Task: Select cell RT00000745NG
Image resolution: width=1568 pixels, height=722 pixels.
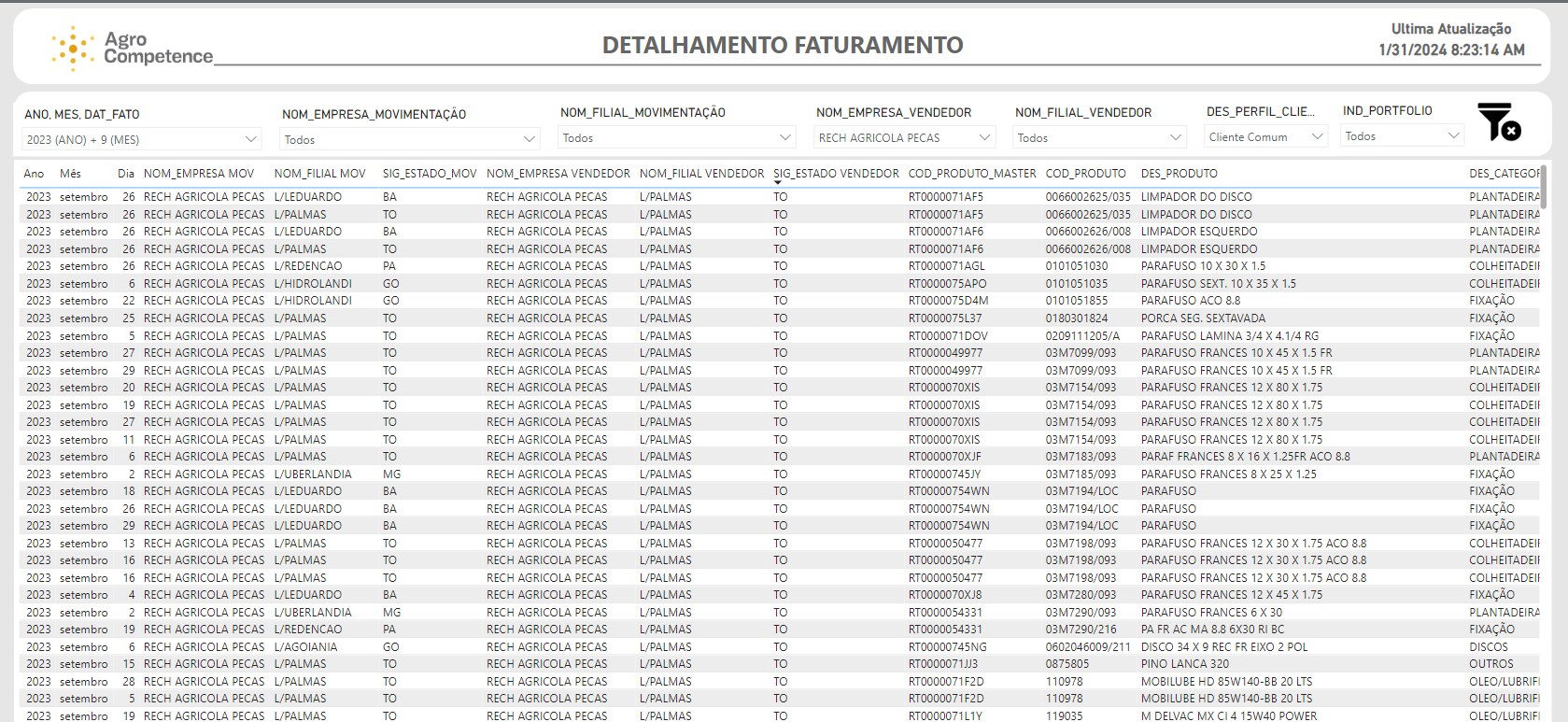Action: click(947, 647)
